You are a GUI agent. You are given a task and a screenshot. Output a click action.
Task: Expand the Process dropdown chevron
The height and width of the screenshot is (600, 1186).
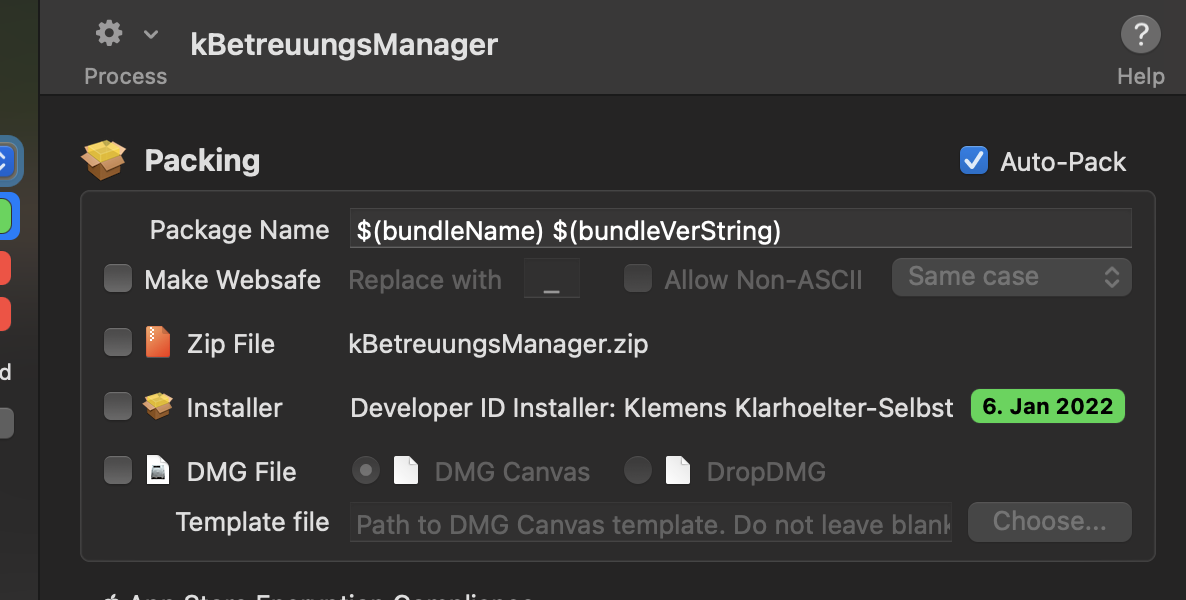pos(151,34)
